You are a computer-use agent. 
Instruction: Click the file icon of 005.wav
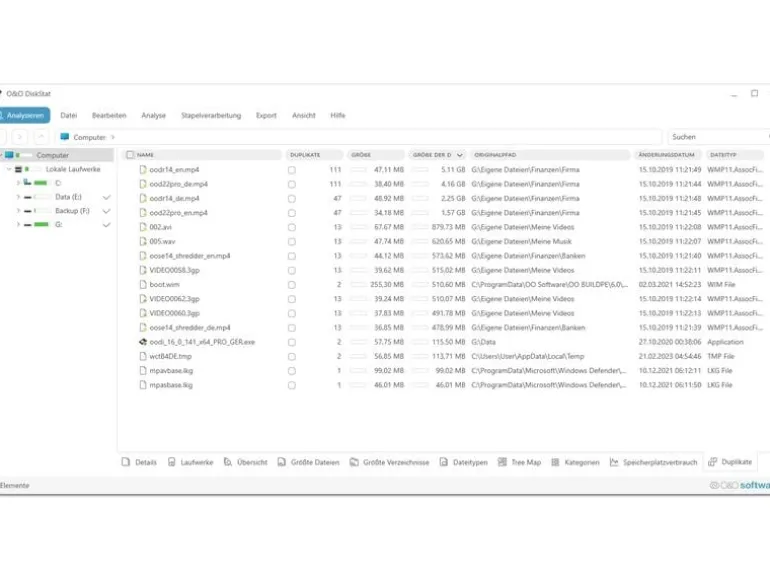[x=143, y=242]
